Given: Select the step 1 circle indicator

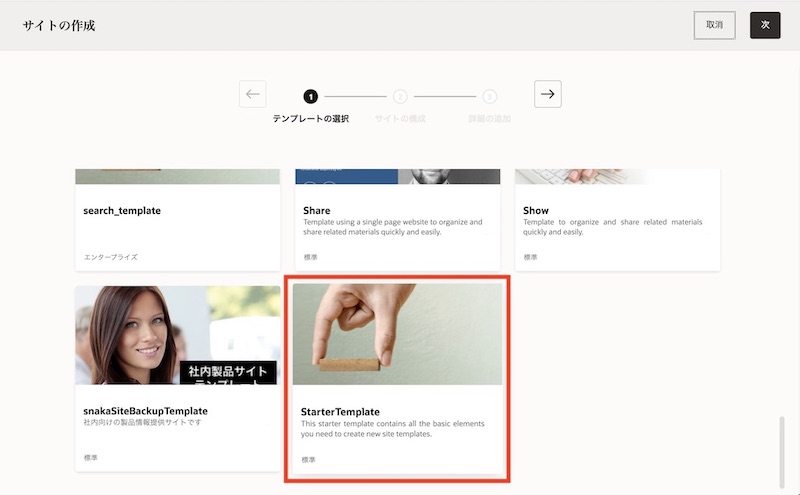Looking at the screenshot, I should [x=310, y=96].
